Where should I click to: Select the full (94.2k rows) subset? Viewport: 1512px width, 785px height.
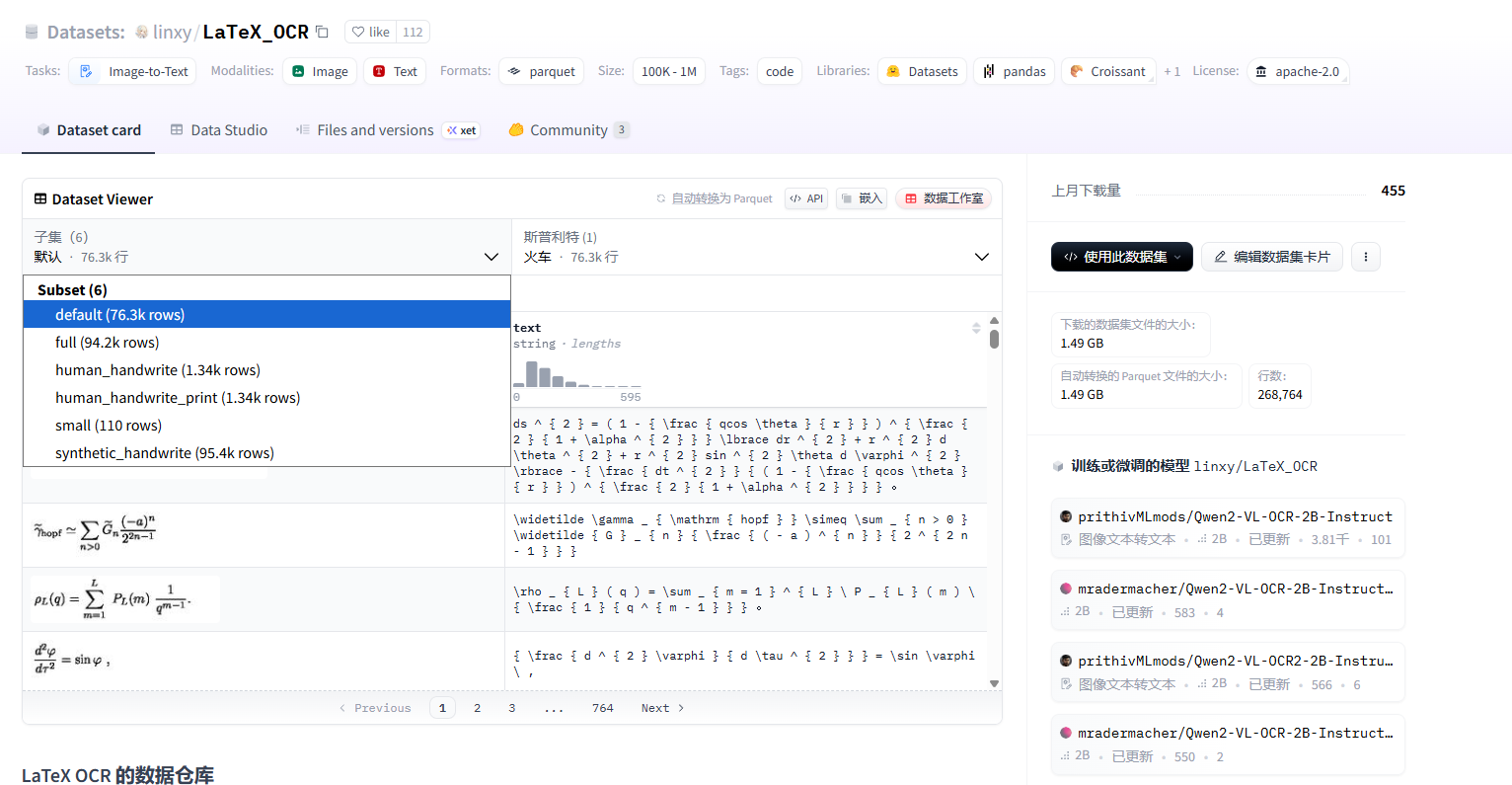(107, 343)
